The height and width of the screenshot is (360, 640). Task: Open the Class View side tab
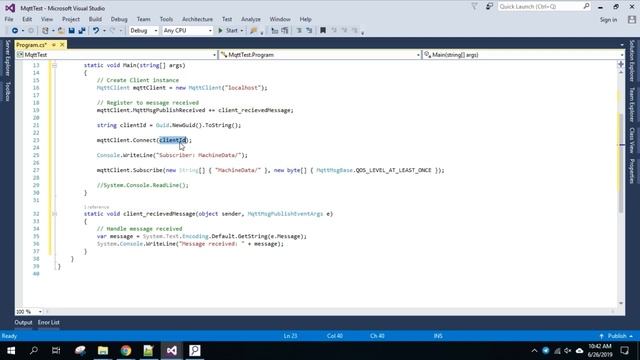632,140
